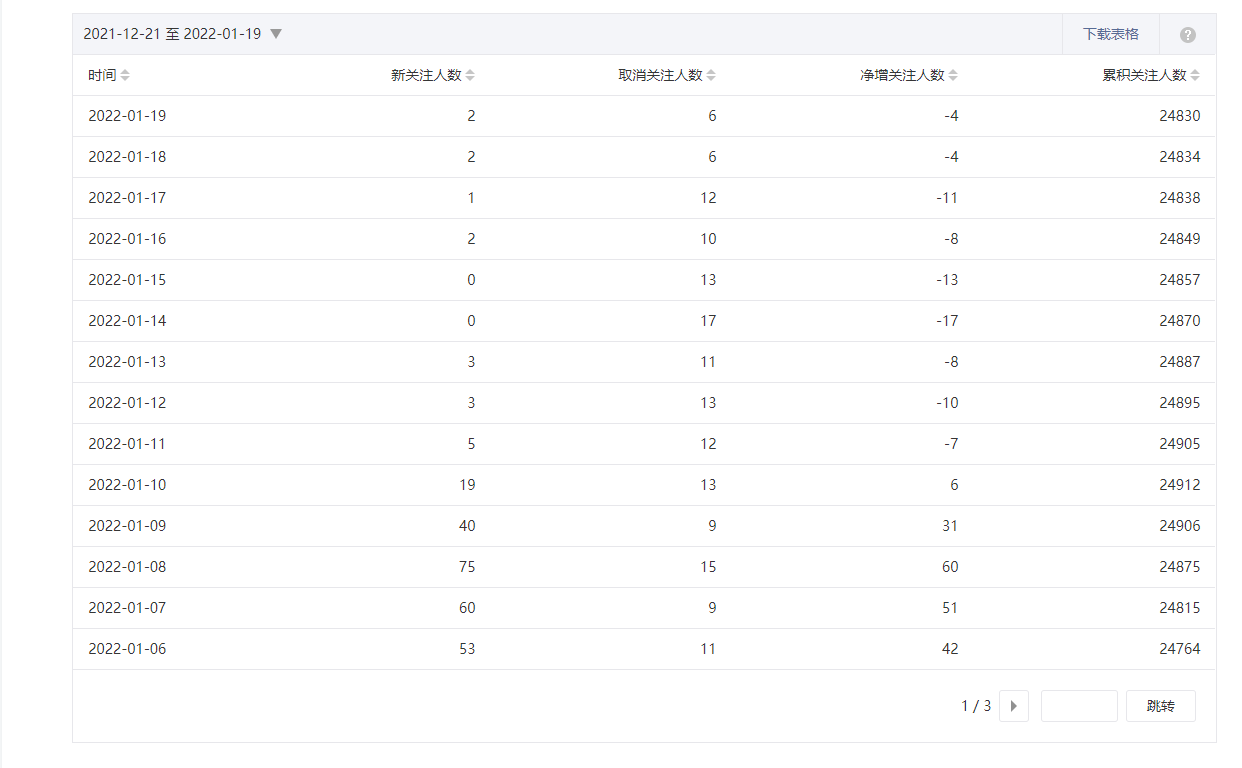Sort by 时间 column sort icon
The height and width of the screenshot is (768, 1242).
125,75
